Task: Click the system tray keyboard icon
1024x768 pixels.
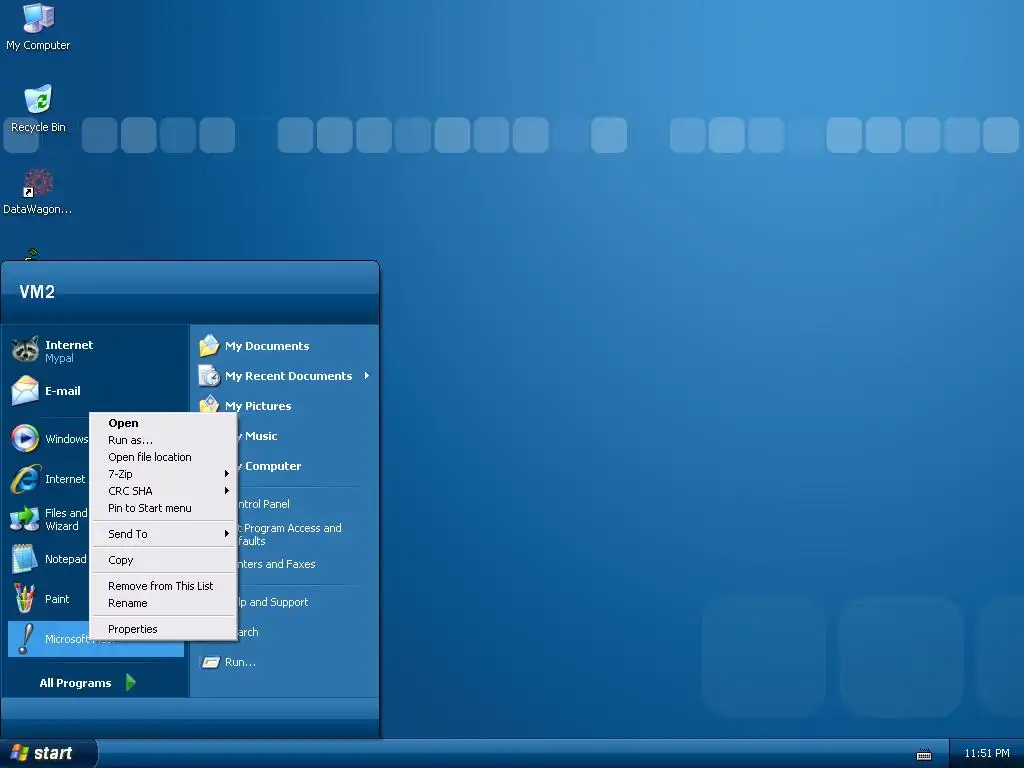Action: (x=923, y=754)
